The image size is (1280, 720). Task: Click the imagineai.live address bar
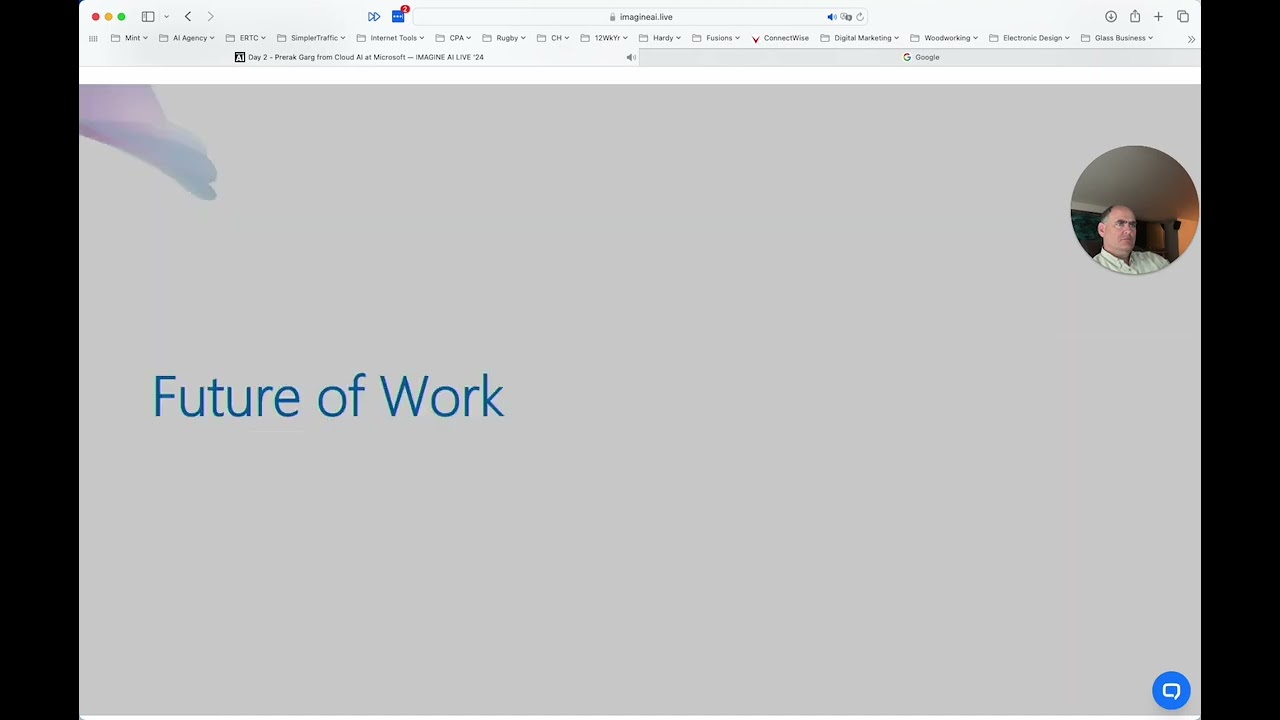(x=640, y=17)
